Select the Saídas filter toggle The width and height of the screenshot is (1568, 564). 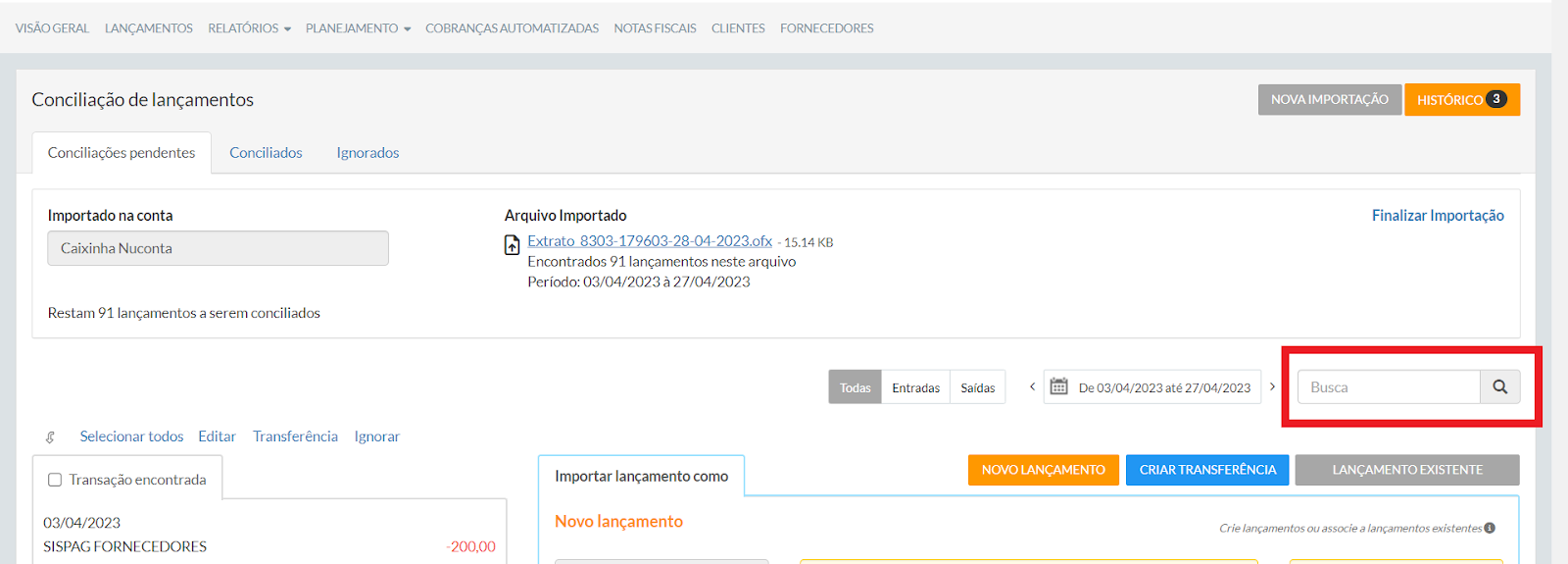click(x=977, y=387)
